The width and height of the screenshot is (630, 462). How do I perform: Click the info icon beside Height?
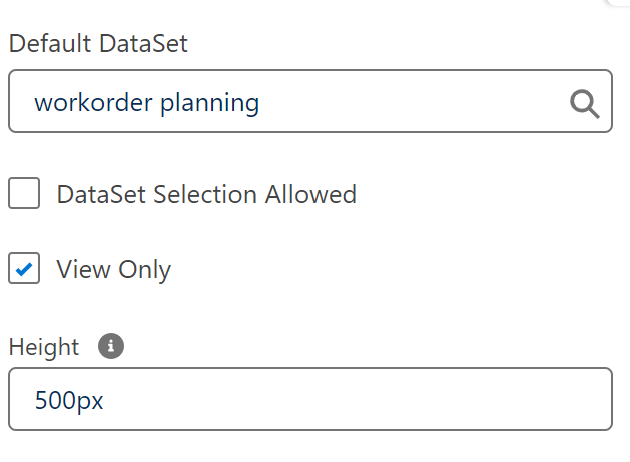click(x=111, y=346)
